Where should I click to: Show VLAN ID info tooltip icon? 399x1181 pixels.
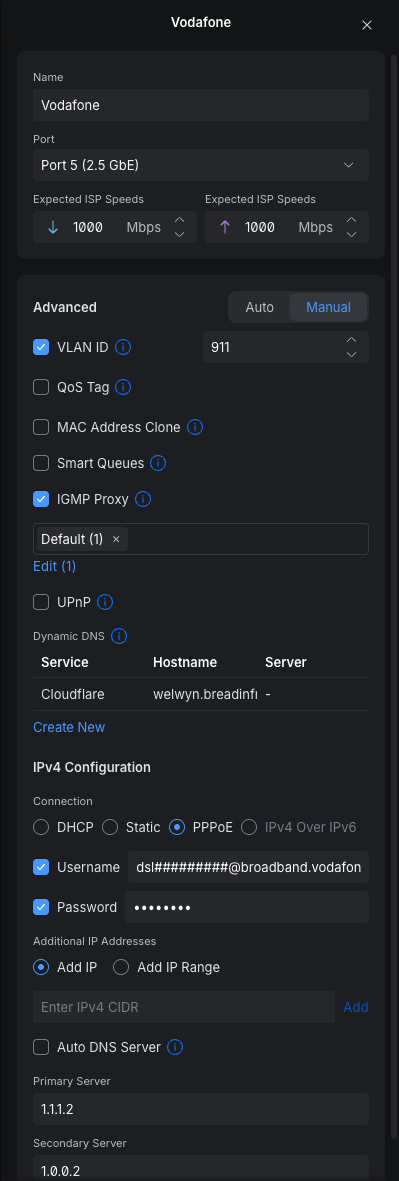click(123, 347)
